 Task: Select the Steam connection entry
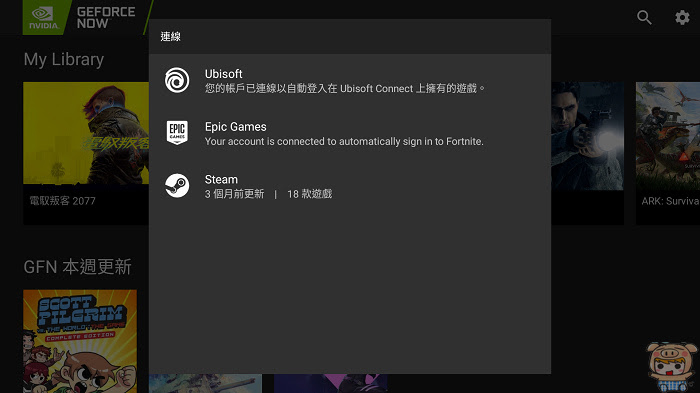click(x=350, y=186)
